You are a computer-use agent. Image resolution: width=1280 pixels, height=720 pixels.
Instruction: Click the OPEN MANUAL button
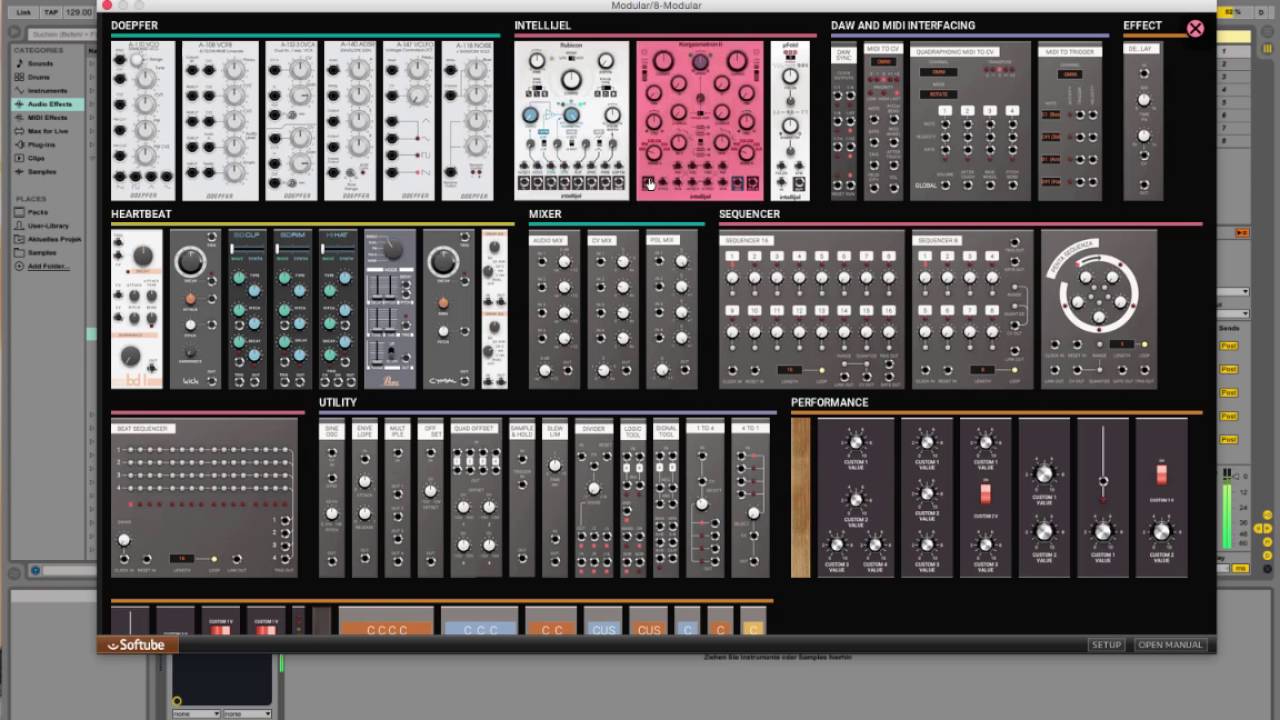[x=1170, y=645]
